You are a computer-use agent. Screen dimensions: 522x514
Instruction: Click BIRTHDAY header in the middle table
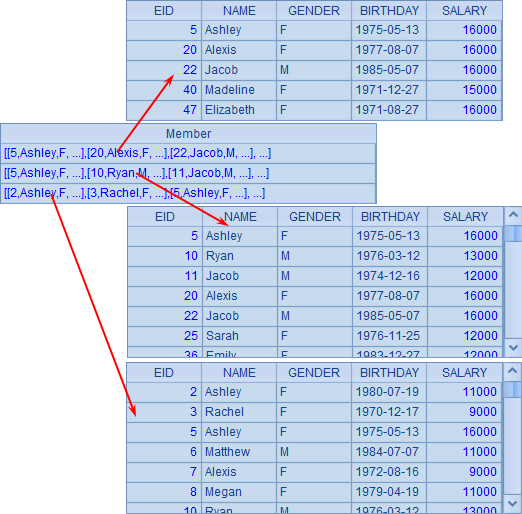click(390, 217)
